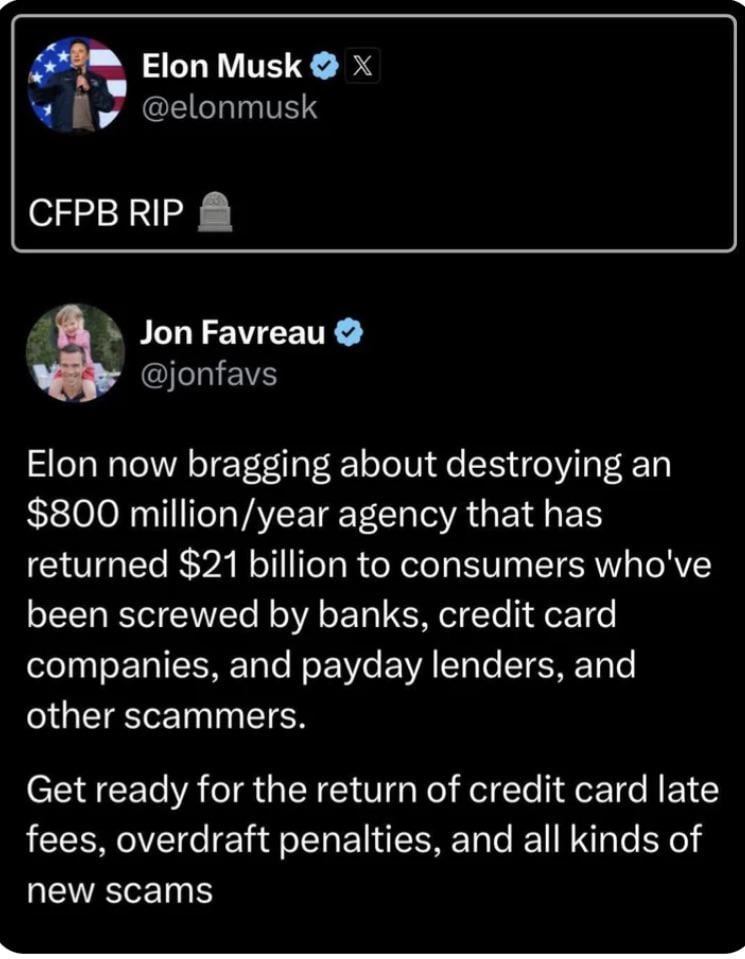745x959 pixels.
Task: Click the phrase "other scammers."
Action: coord(166,716)
